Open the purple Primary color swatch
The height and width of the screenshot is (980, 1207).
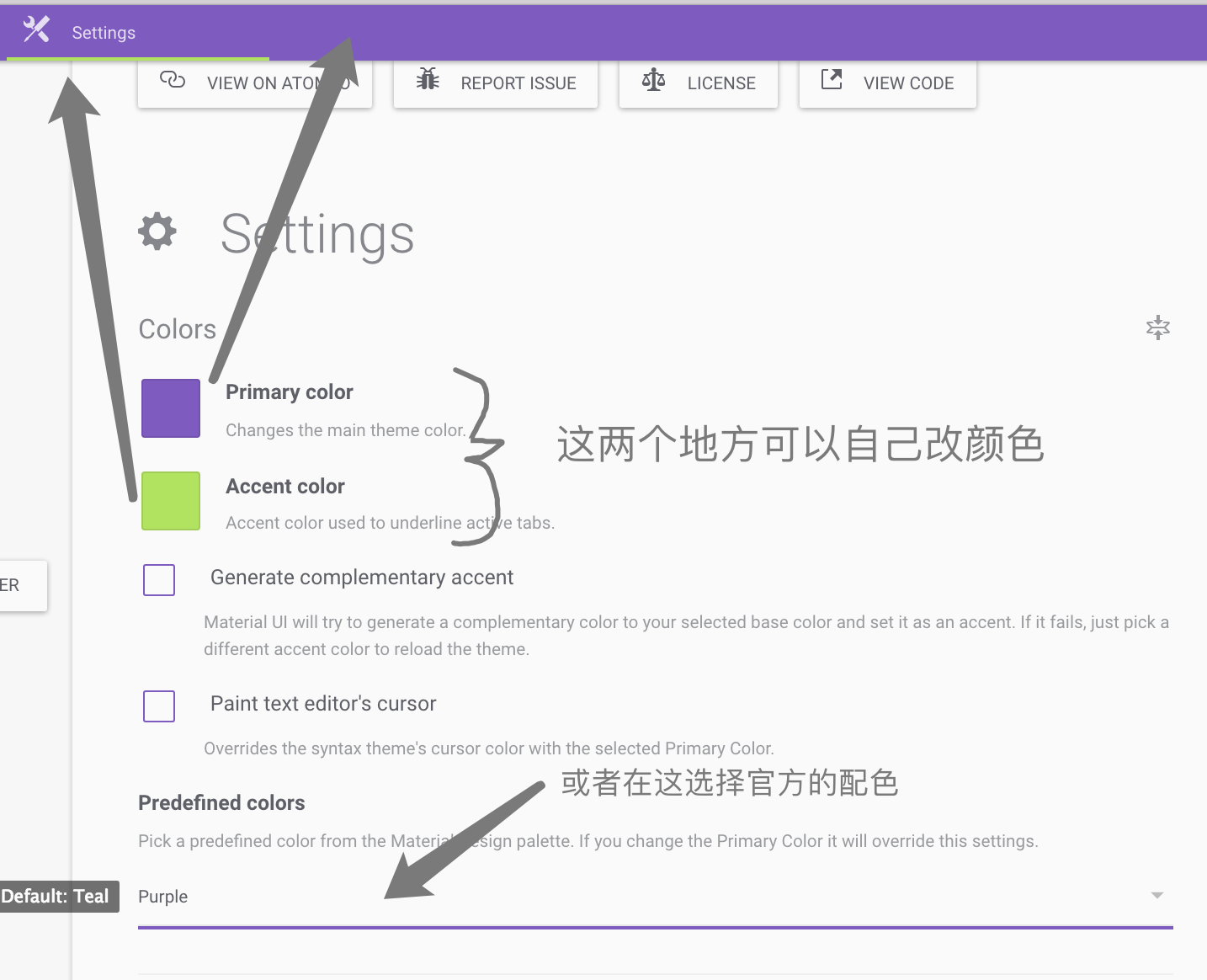tap(171, 408)
